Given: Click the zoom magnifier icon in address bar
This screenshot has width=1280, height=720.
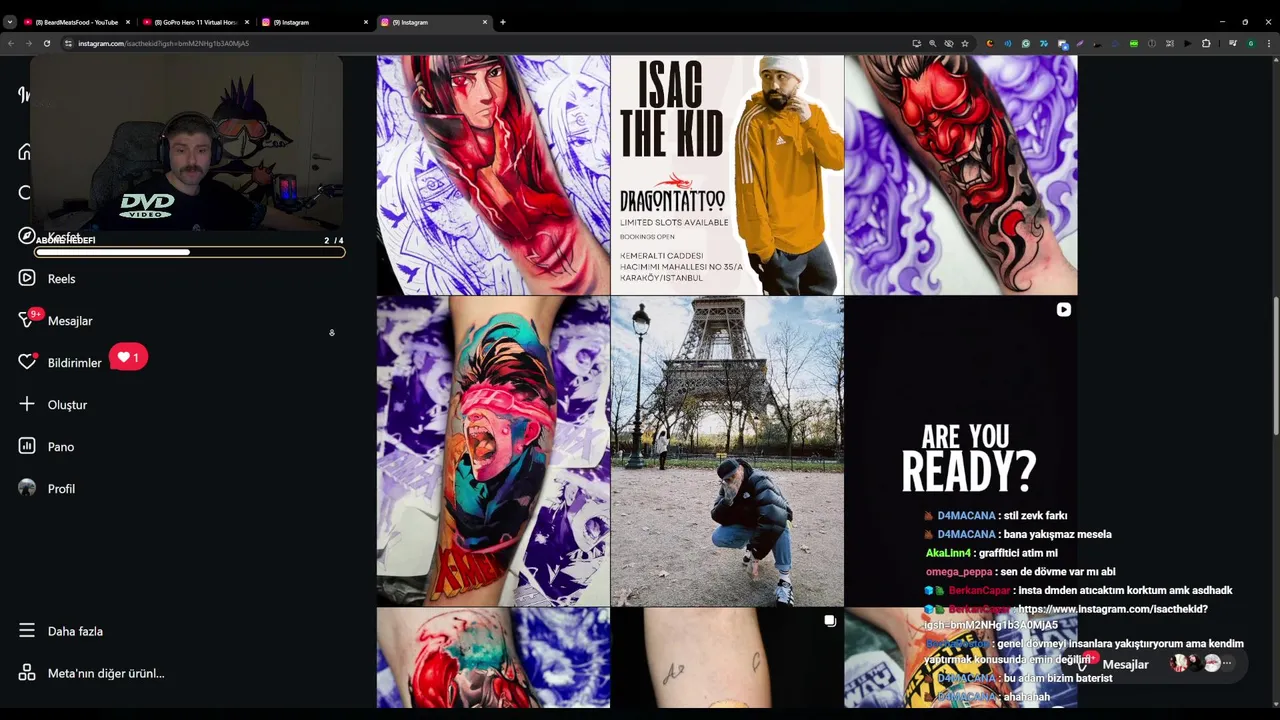Looking at the screenshot, I should coord(933,43).
